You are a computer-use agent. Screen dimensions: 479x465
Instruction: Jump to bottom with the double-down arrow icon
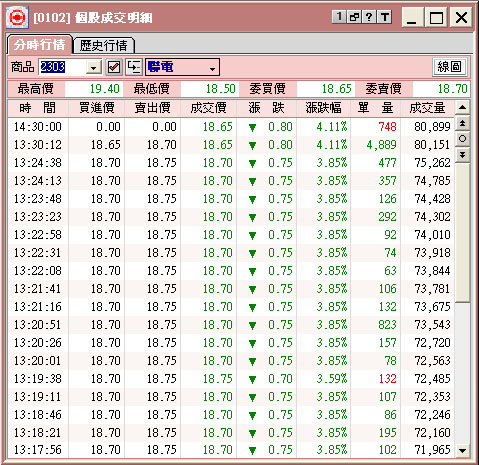point(462,155)
